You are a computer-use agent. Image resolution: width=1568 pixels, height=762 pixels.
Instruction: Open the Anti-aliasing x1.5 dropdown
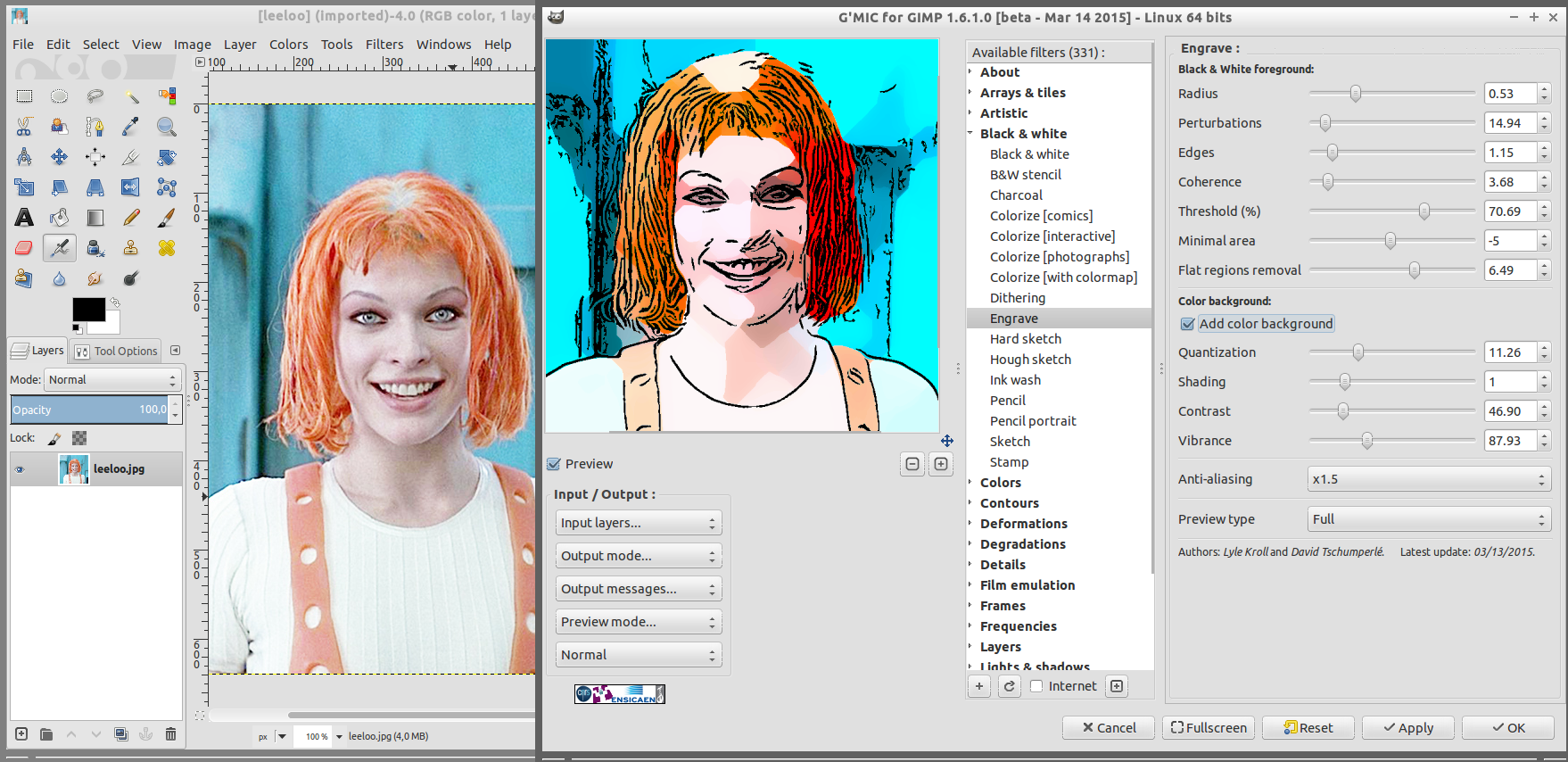pos(1429,479)
